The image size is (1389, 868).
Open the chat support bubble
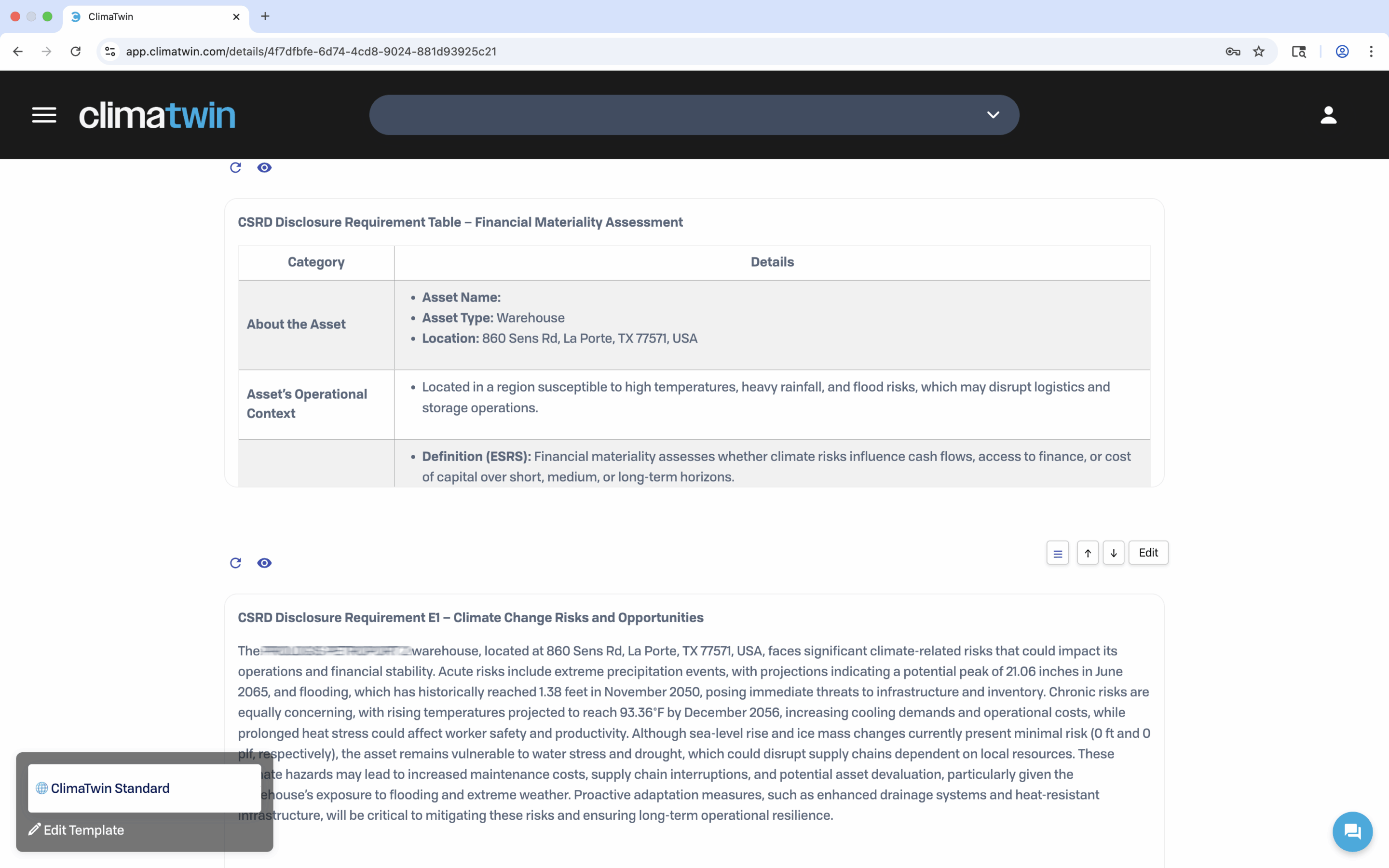(1352, 832)
